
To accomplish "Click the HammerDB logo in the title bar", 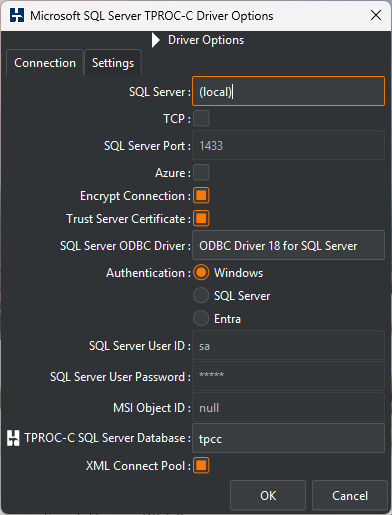I will point(17,15).
